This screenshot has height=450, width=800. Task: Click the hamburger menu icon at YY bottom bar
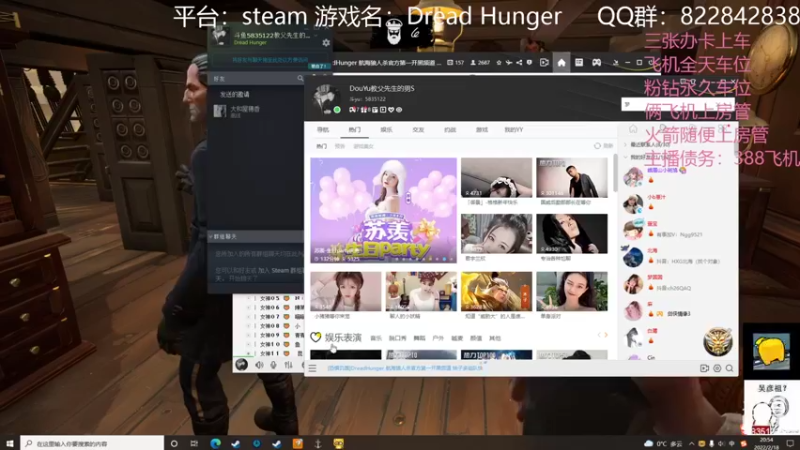click(312, 368)
